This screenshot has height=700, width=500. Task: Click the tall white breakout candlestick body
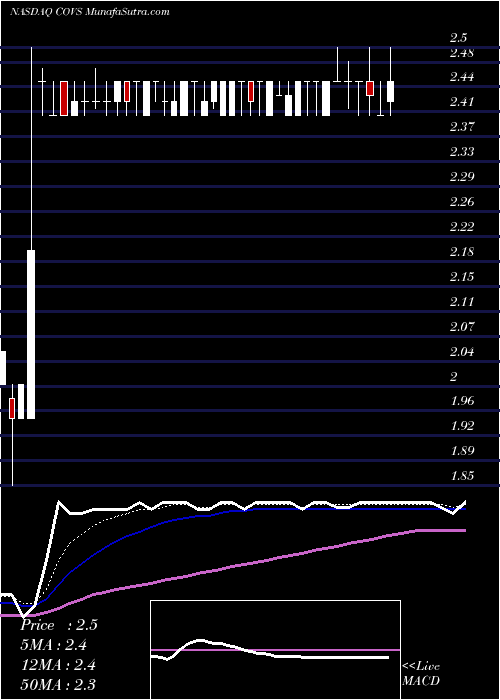31,334
